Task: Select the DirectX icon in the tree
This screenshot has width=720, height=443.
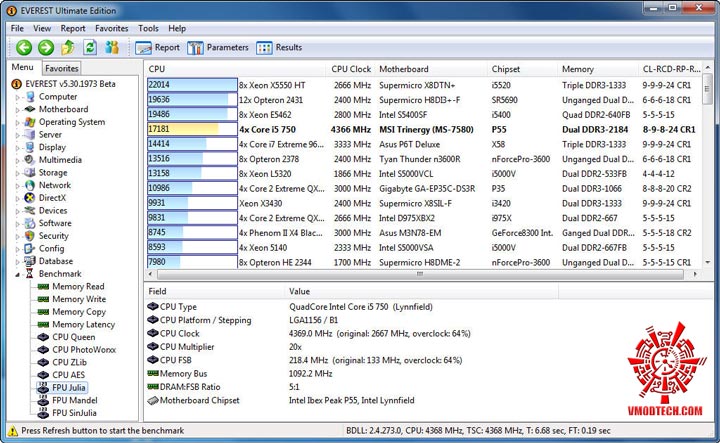Action: (30, 198)
